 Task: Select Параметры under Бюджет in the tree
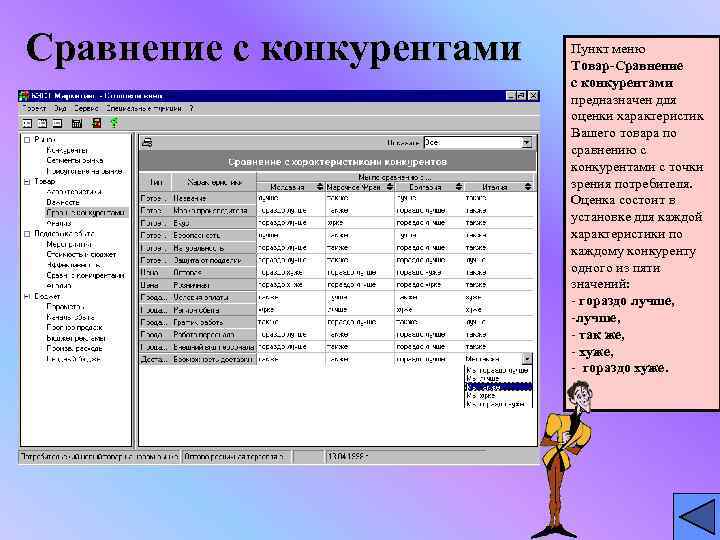[x=66, y=307]
